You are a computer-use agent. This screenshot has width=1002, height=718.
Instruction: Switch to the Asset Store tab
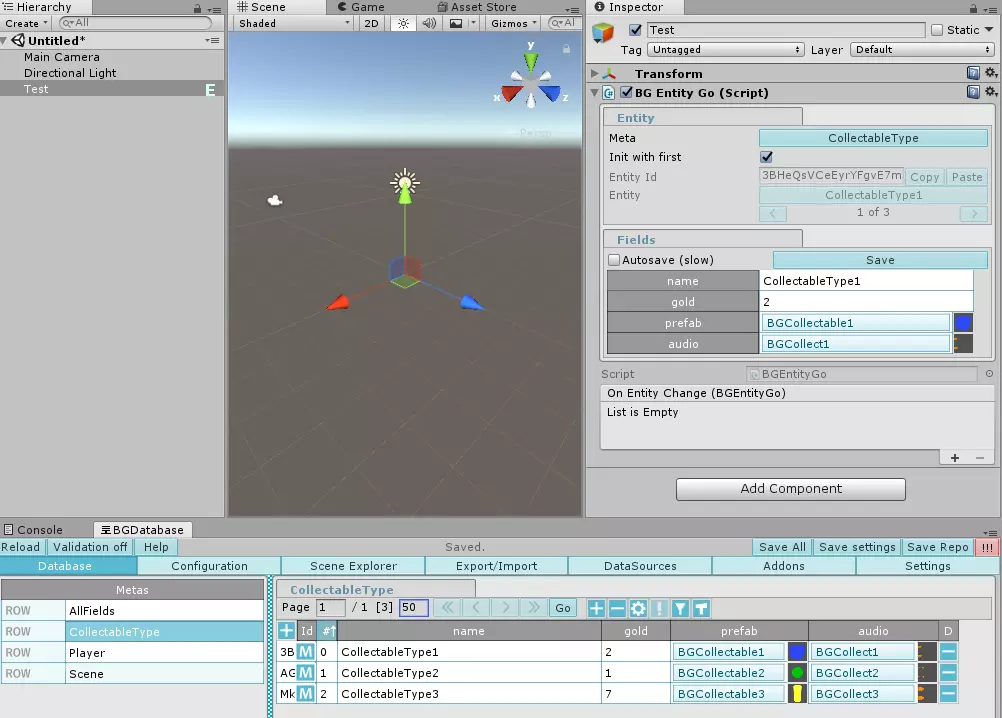(x=477, y=7)
